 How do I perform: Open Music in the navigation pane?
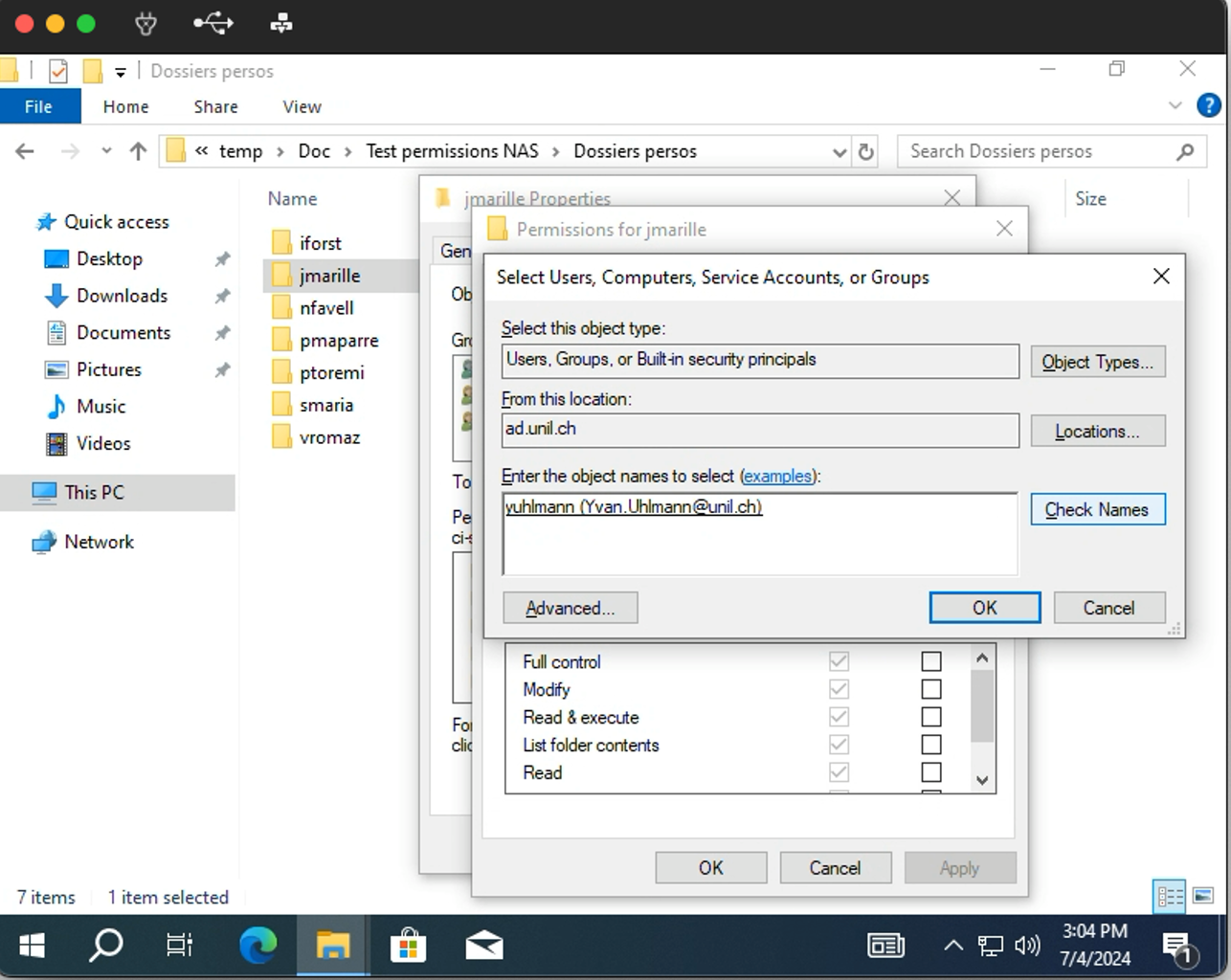pyautogui.click(x=101, y=407)
